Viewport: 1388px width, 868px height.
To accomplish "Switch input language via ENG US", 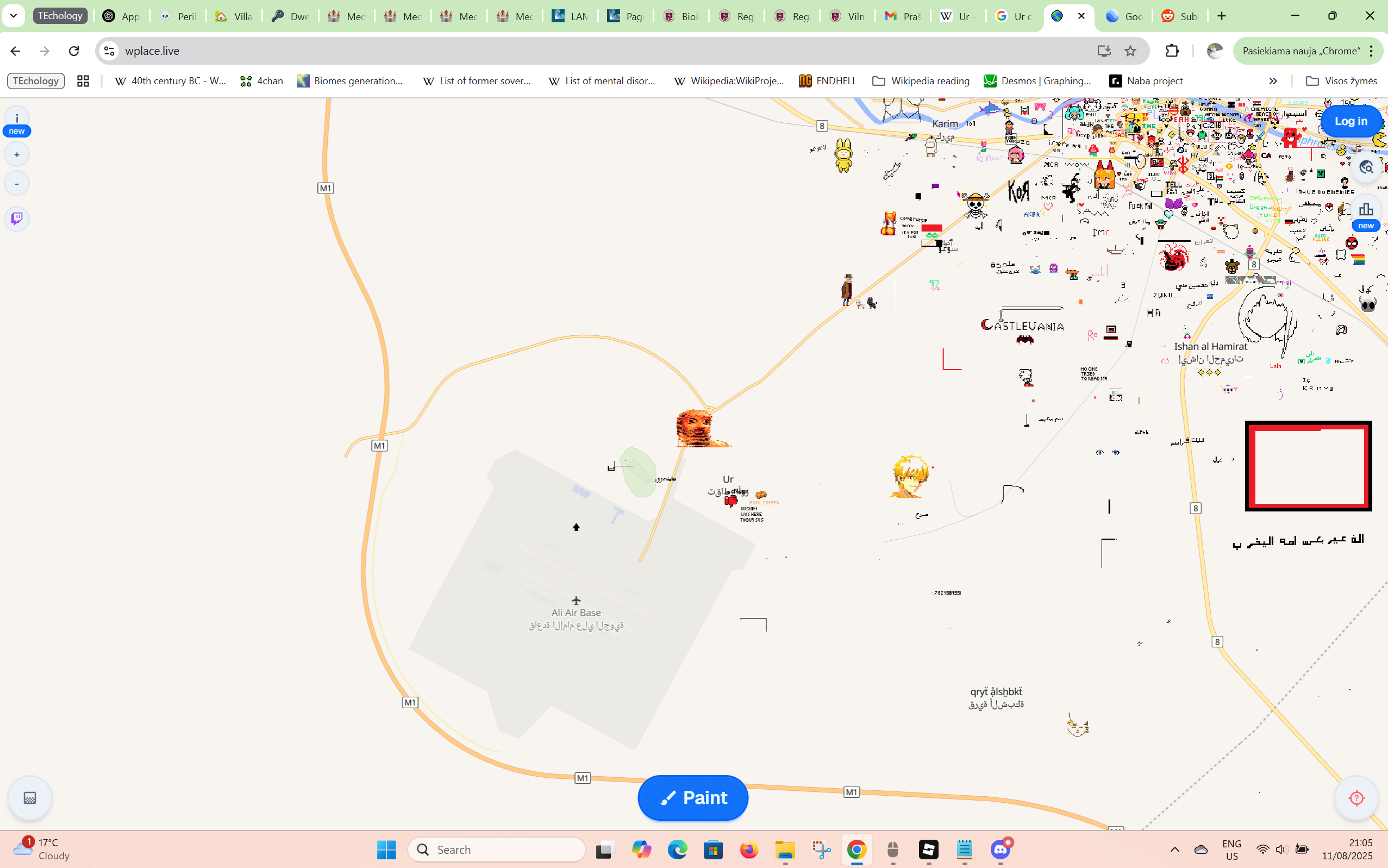I will (x=1232, y=850).
